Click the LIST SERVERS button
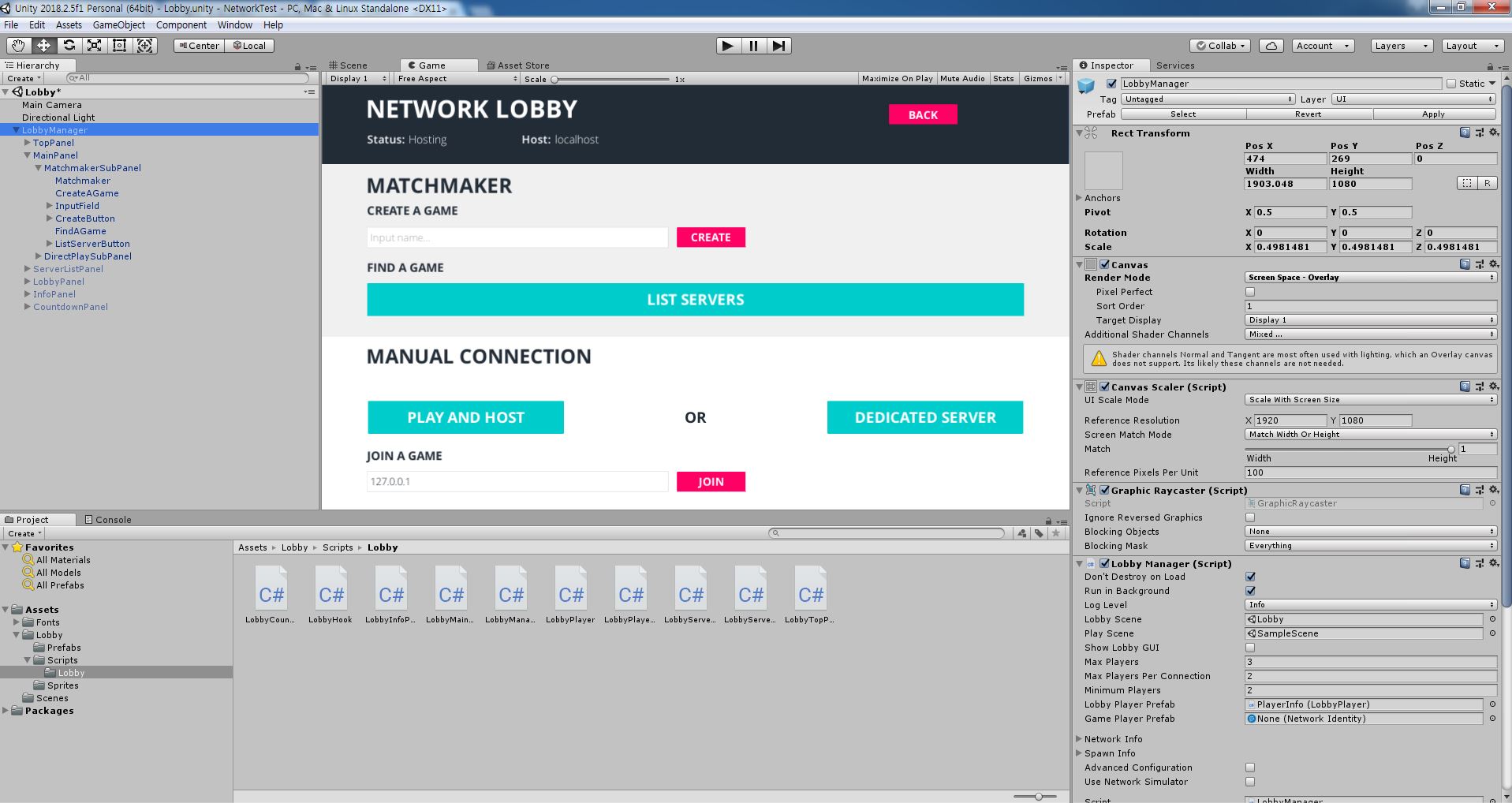Image resolution: width=1512 pixels, height=803 pixels. click(x=695, y=300)
